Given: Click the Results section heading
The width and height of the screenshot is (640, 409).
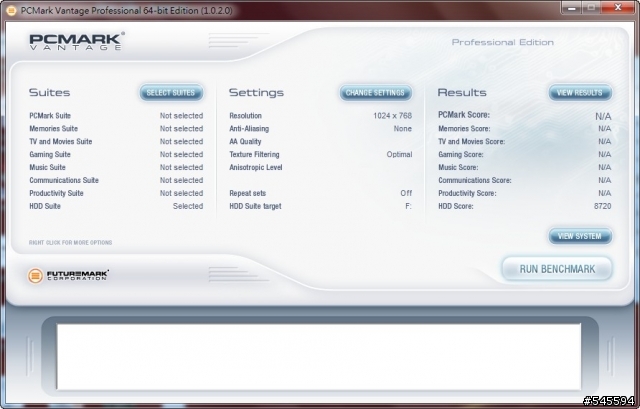Looking at the screenshot, I should tap(462, 93).
